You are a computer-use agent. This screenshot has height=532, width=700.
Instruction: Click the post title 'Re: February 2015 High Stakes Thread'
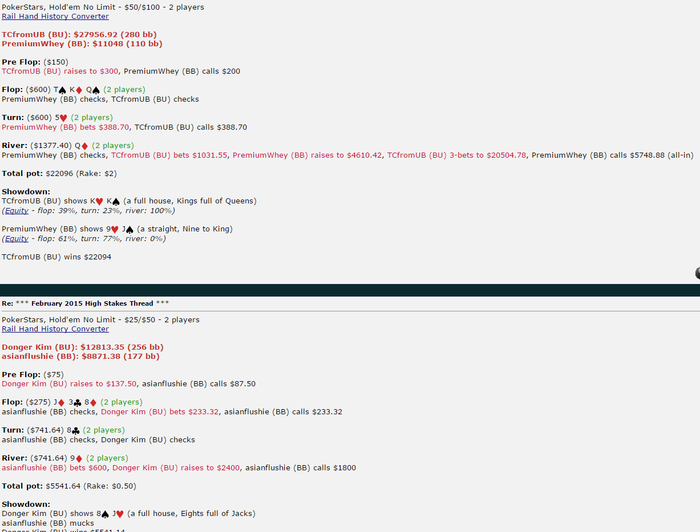pyautogui.click(x=85, y=303)
